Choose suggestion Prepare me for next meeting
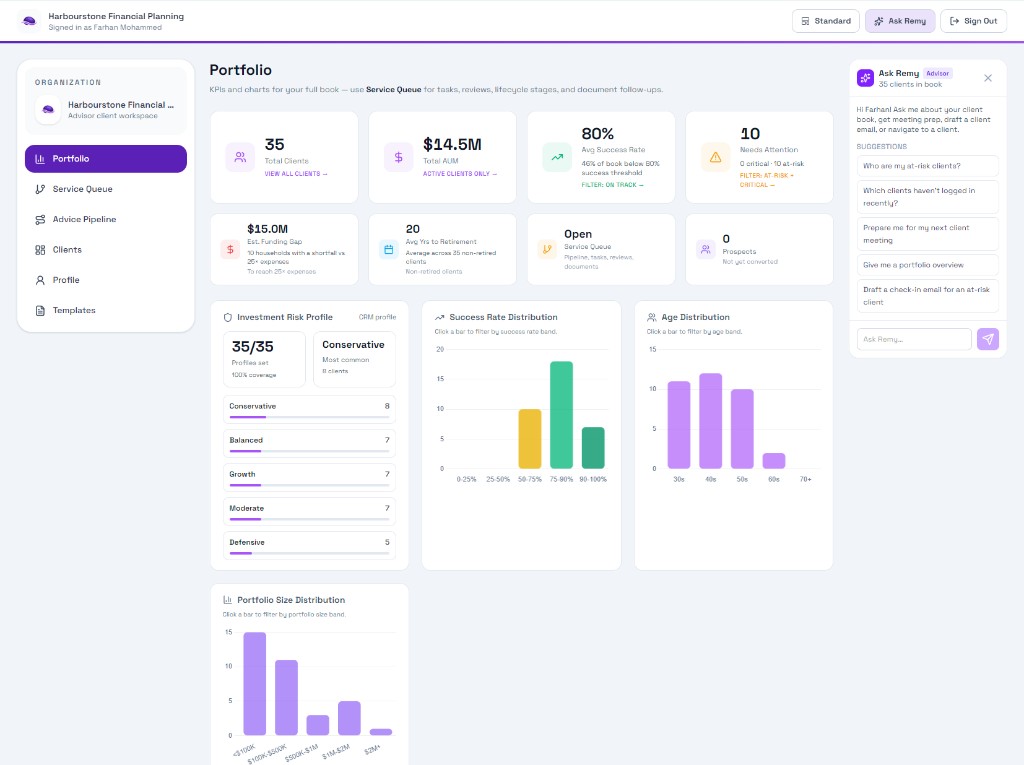1024x765 pixels. point(927,234)
